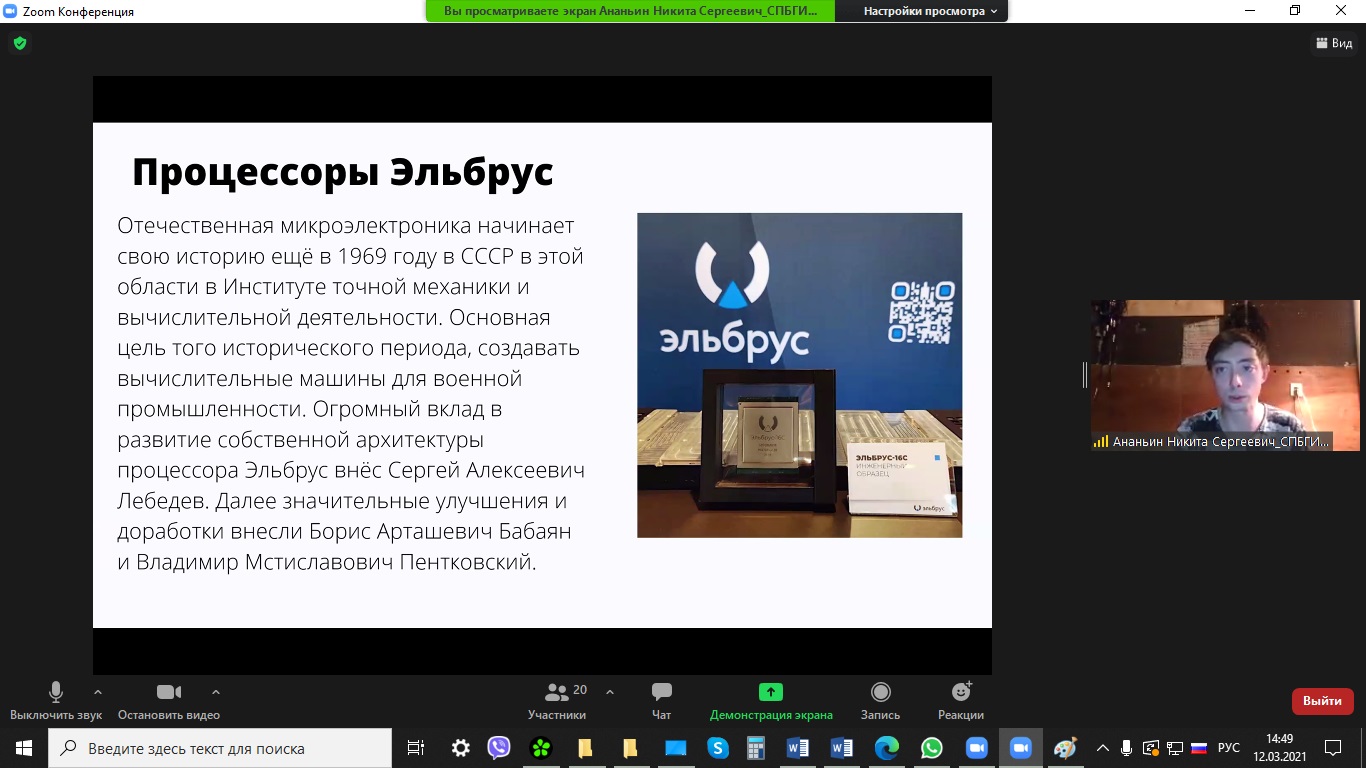Open Microsoft Edge from the taskbar
The image size is (1366, 768).
(x=887, y=748)
